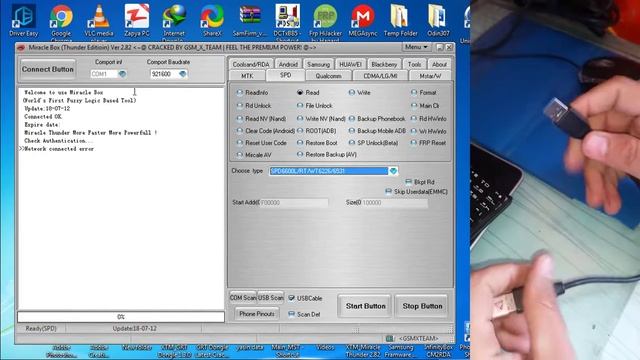Open Phone Pinouts button
This screenshot has height=360, width=640.
point(257,314)
